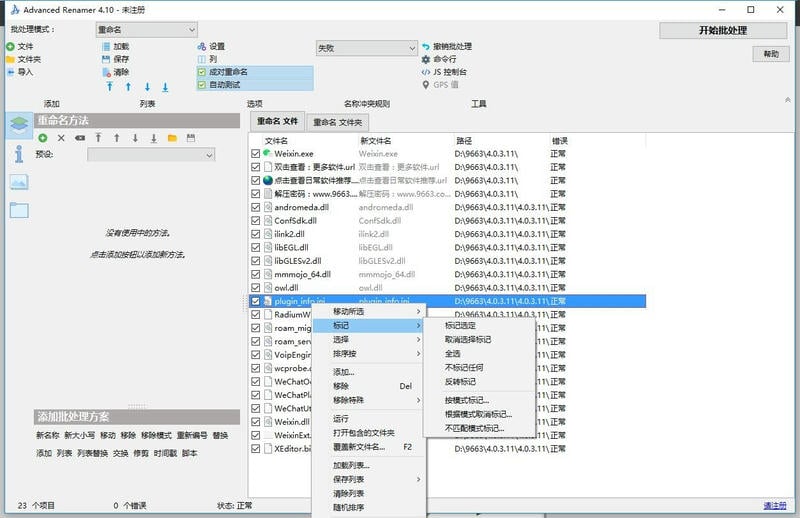Click the information icon in left sidebar
Viewport: 800px width, 518px height.
click(x=19, y=153)
